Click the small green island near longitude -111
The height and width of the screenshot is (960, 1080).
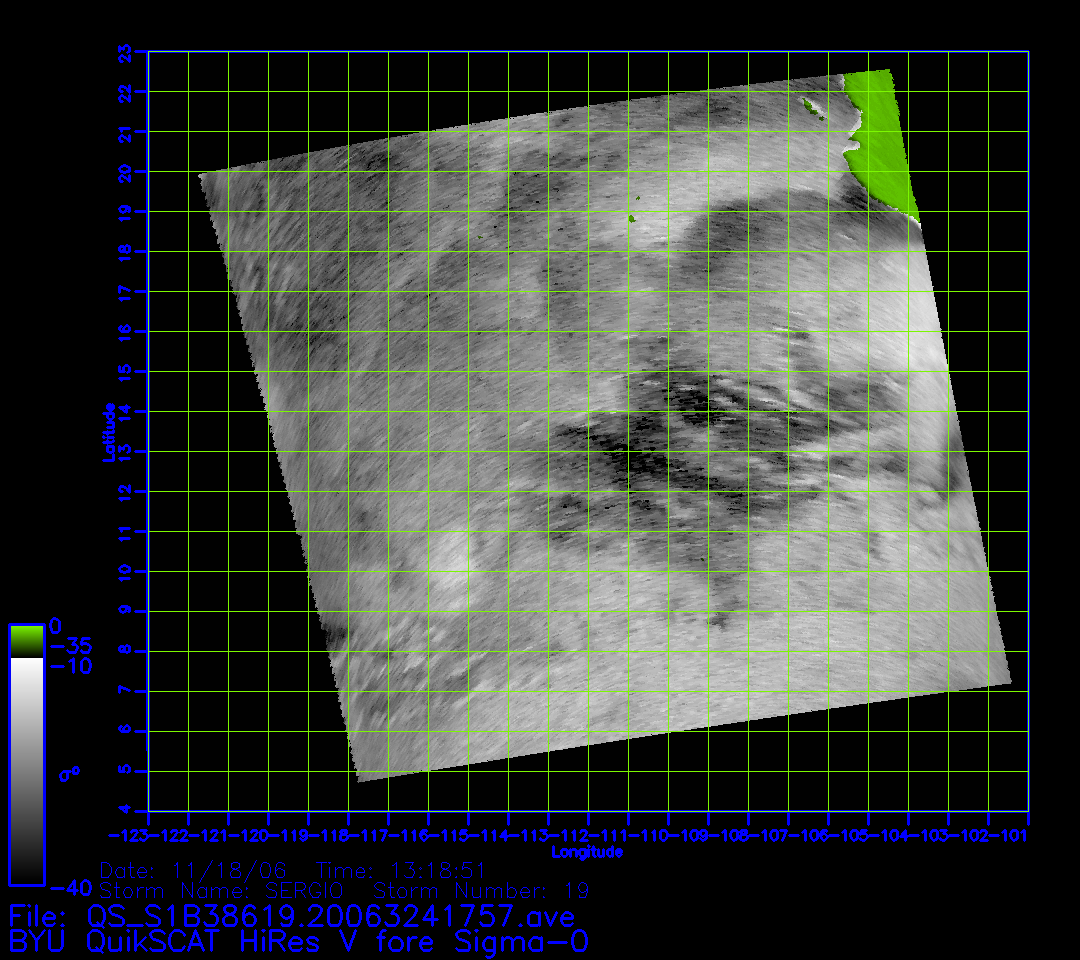[x=632, y=219]
